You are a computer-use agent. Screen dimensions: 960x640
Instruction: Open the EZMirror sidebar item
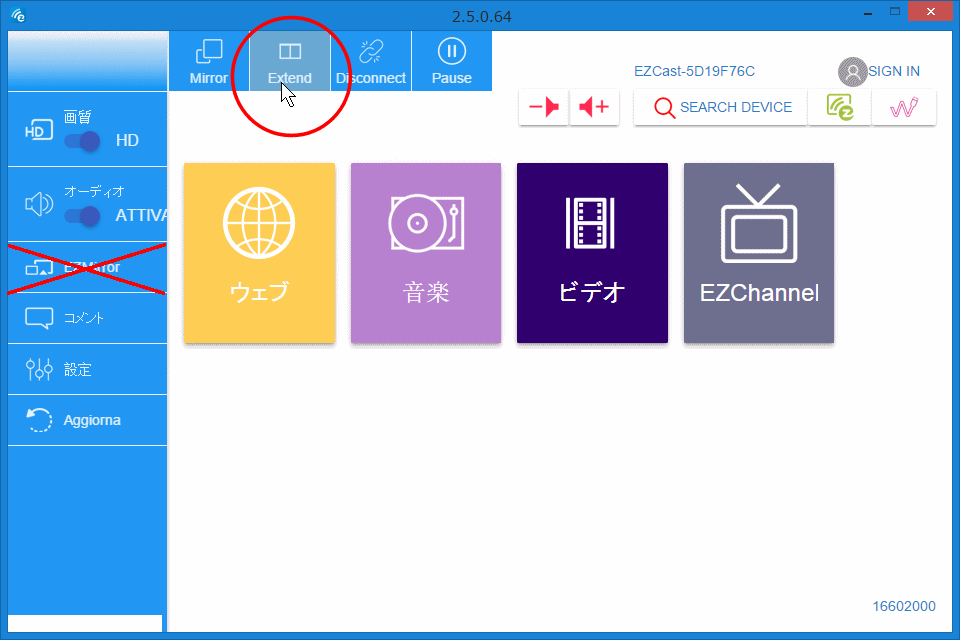point(85,268)
